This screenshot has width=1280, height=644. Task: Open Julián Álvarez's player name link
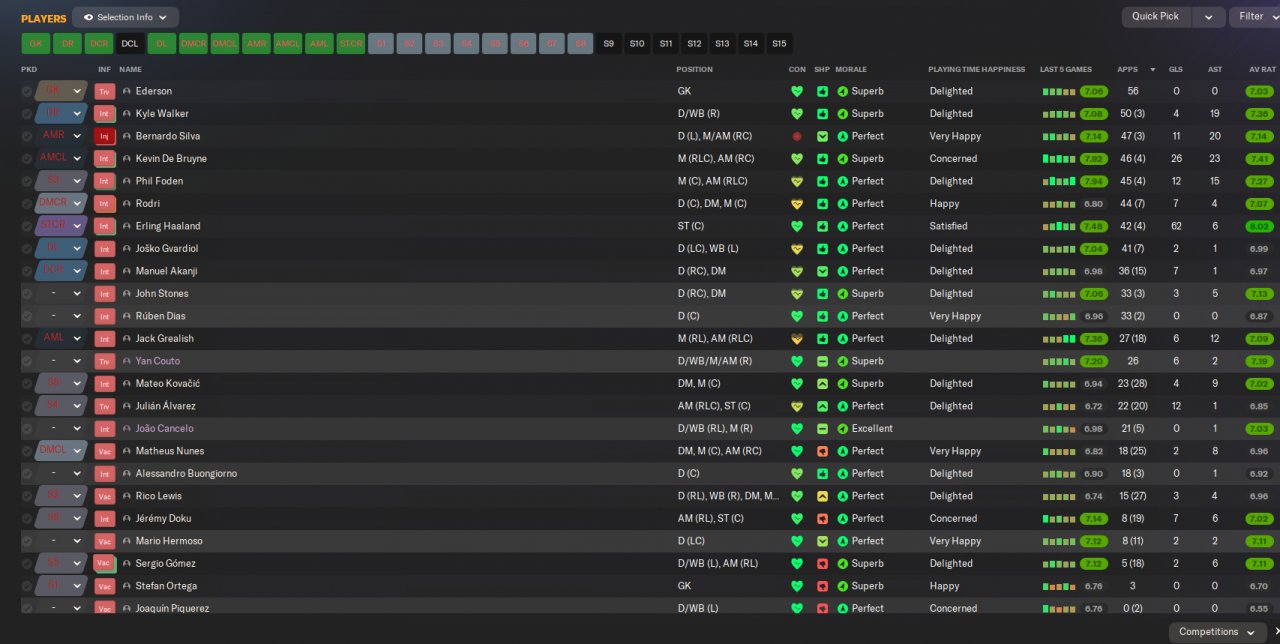point(165,406)
